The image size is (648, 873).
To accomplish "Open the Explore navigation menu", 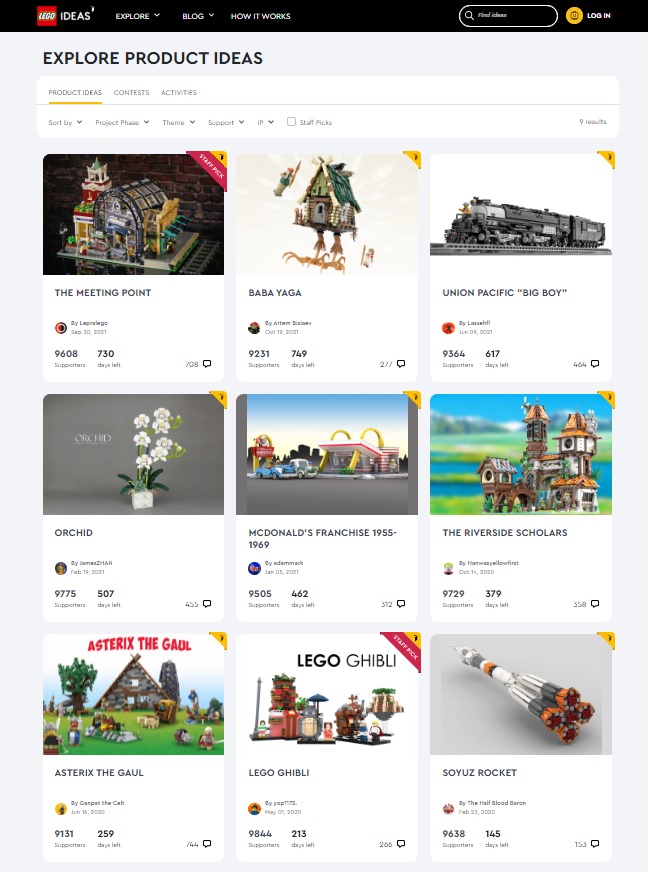I will (x=138, y=16).
